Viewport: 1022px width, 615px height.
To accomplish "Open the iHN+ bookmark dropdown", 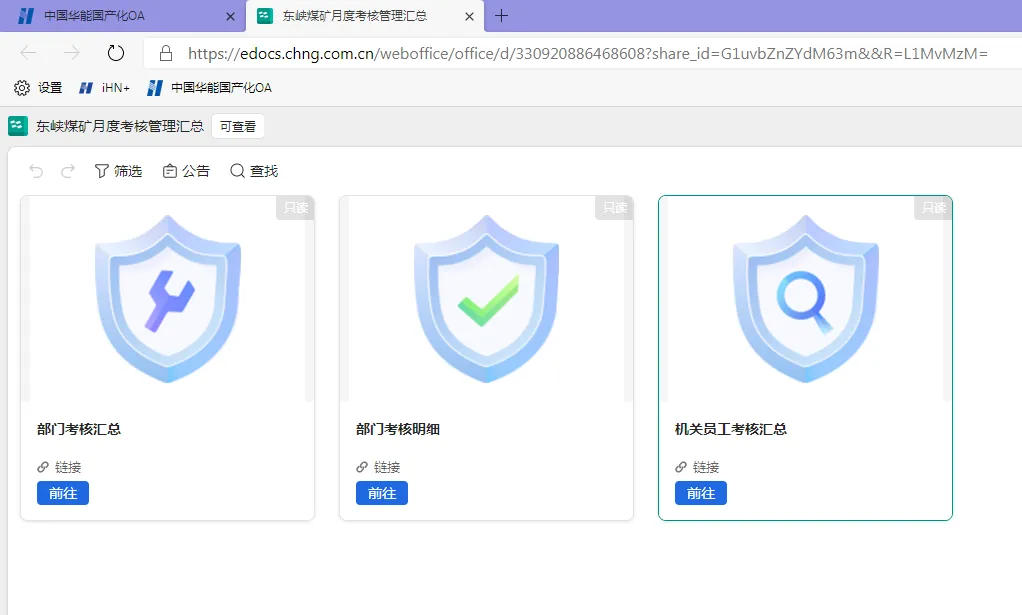I will click(103, 87).
